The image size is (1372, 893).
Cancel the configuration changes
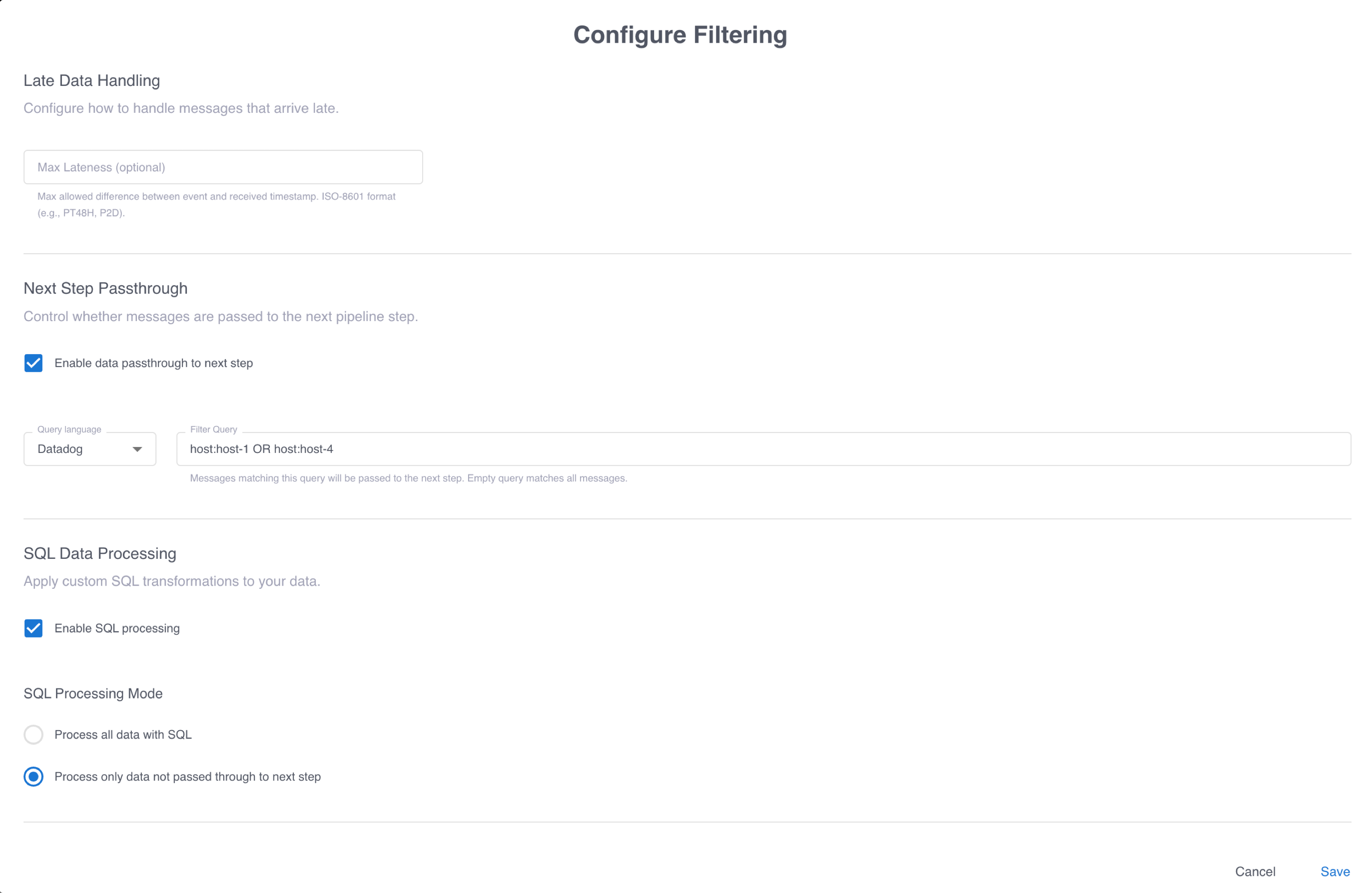tap(1255, 871)
